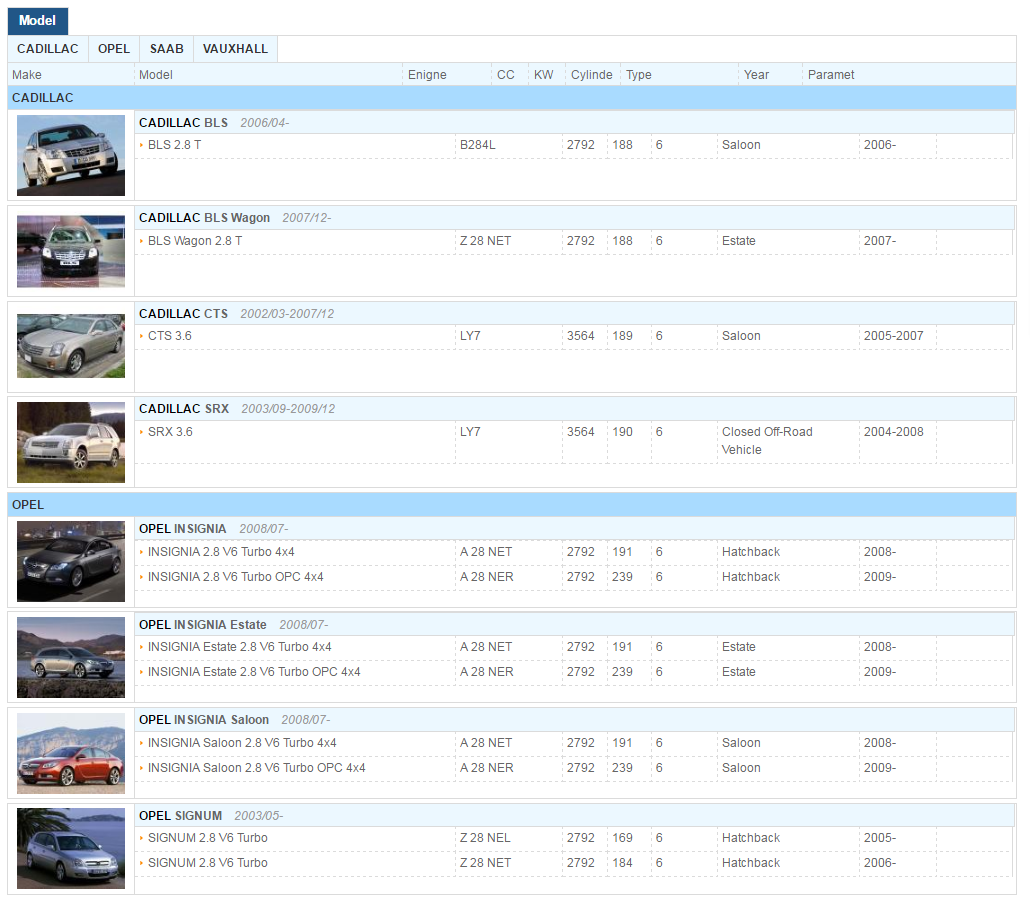Select the OPEL INSIGNIA Saloon heading
This screenshot has height=897, width=1030.
pyautogui.click(x=204, y=720)
